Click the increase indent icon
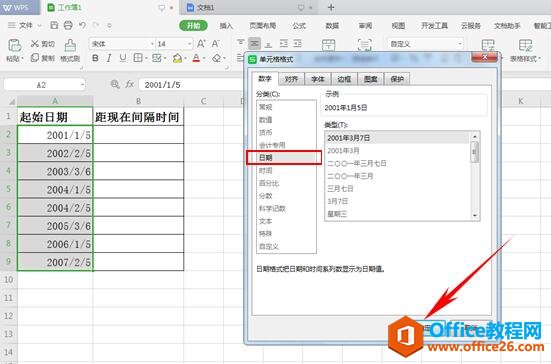 (298, 43)
